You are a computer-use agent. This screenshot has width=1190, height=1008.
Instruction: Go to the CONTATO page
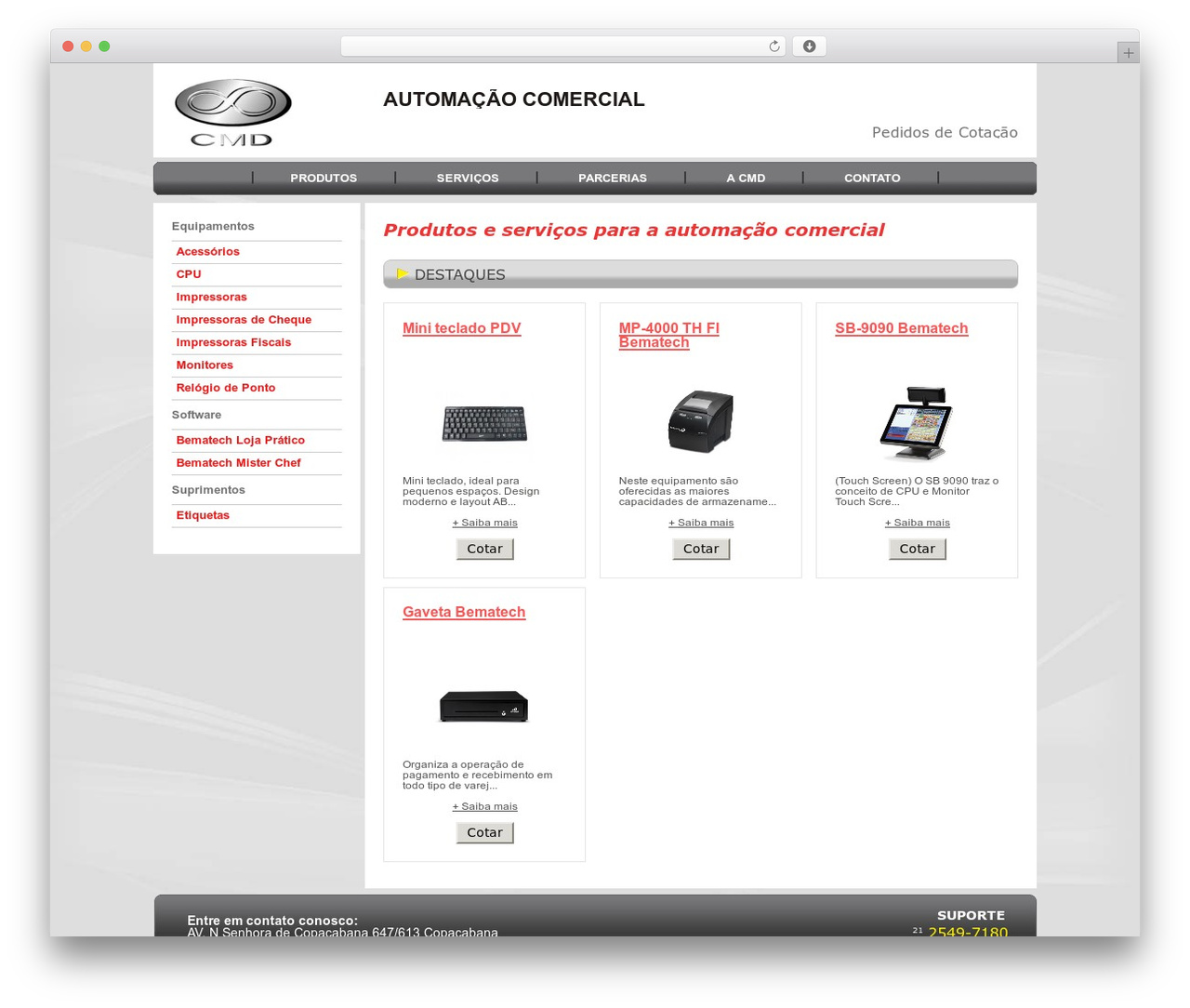click(x=872, y=178)
